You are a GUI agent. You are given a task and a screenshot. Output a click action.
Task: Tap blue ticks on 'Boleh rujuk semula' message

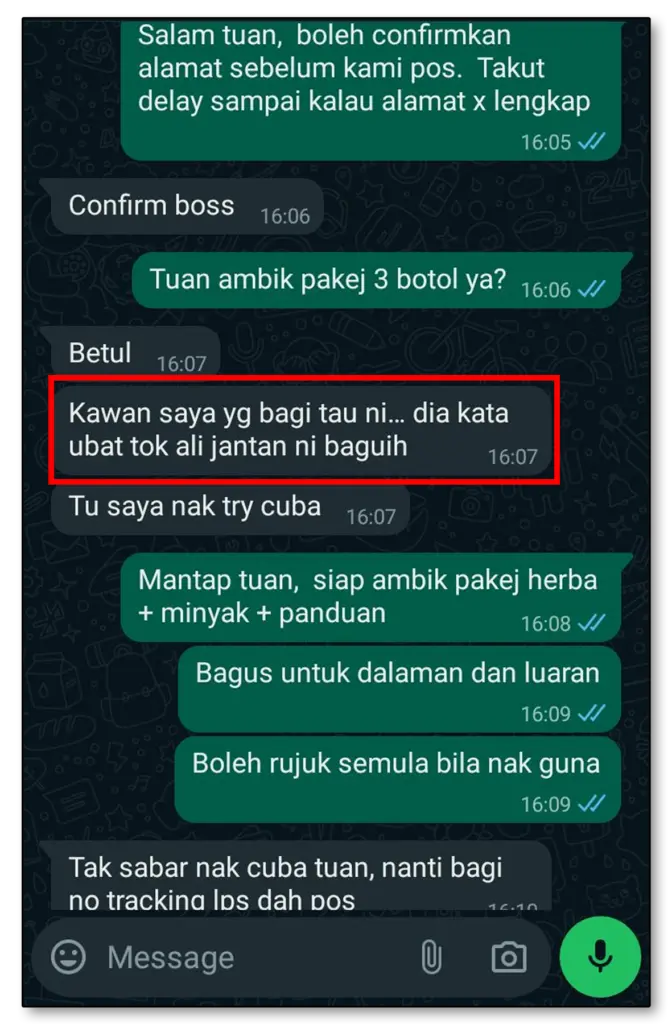[592, 803]
